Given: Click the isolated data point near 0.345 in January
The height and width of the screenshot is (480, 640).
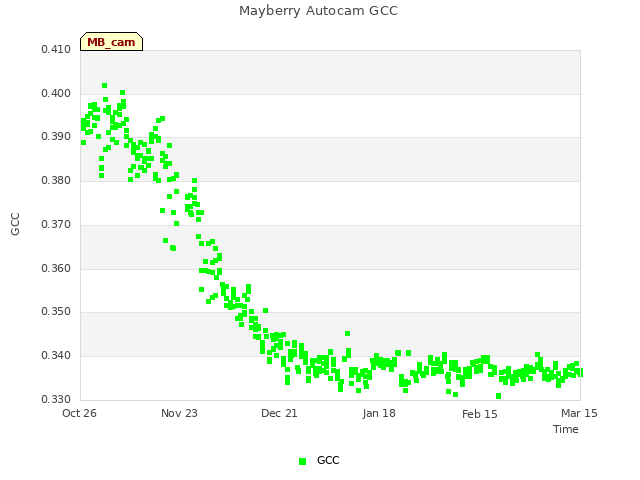Looking at the screenshot, I should [x=347, y=334].
